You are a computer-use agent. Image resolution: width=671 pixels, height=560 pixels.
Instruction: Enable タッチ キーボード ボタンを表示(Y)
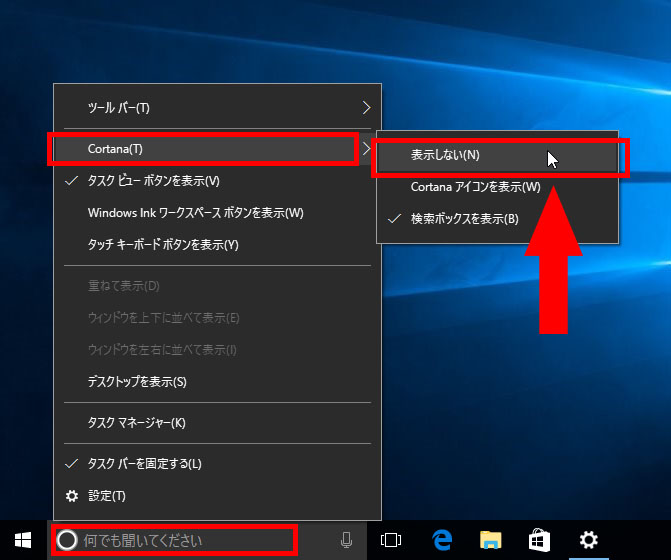point(217,245)
